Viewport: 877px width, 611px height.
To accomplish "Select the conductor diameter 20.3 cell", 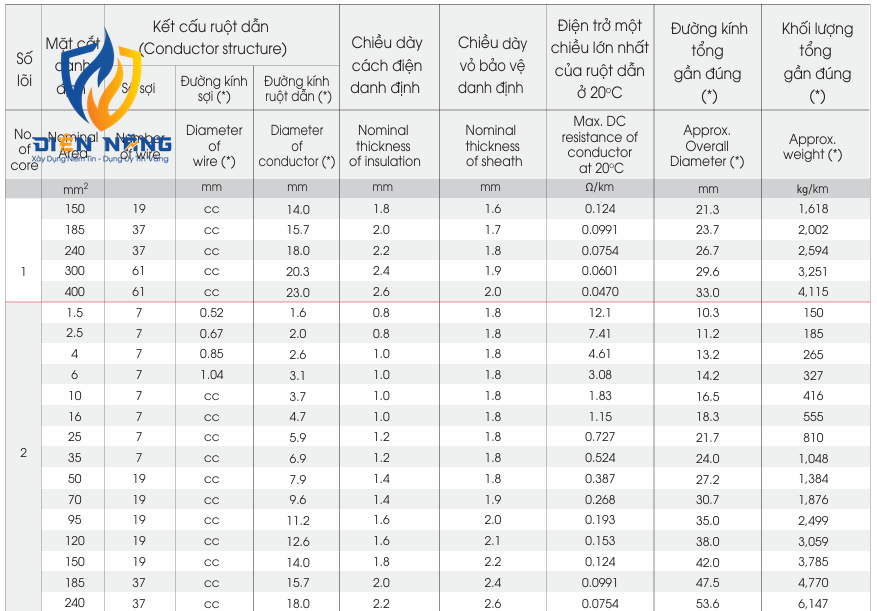I will tap(298, 271).
